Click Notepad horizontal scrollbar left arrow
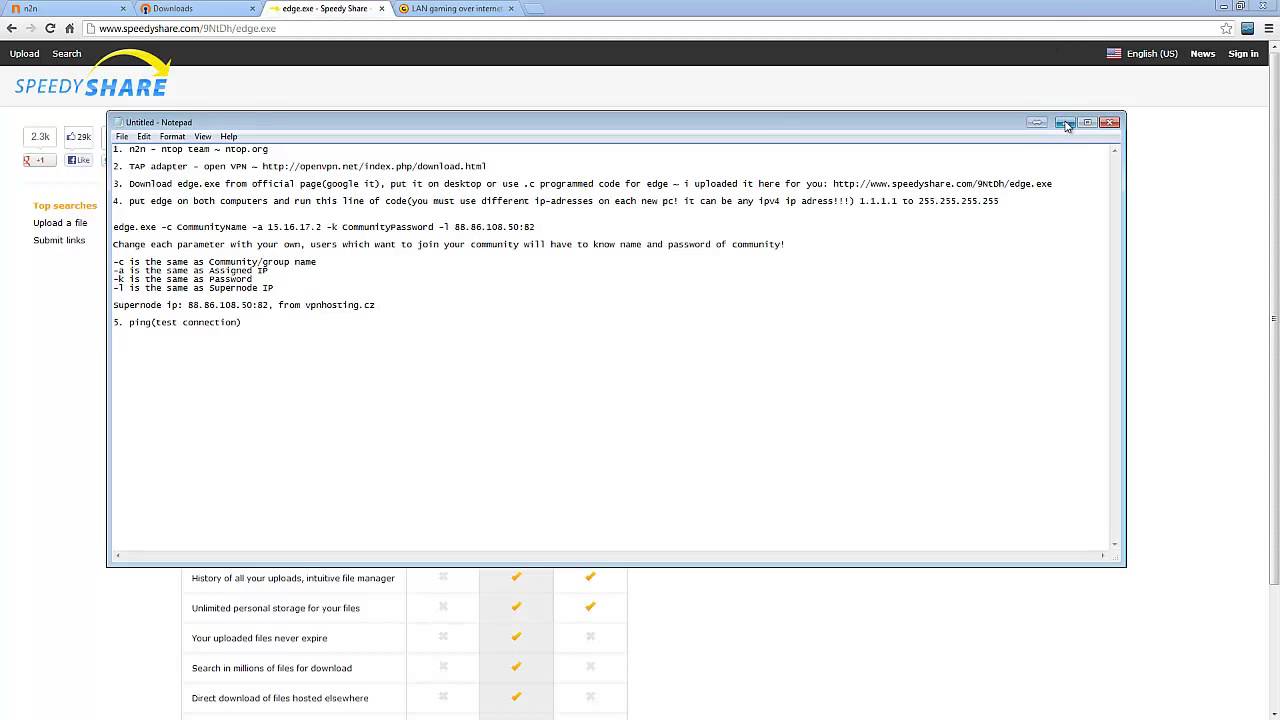 (x=118, y=556)
